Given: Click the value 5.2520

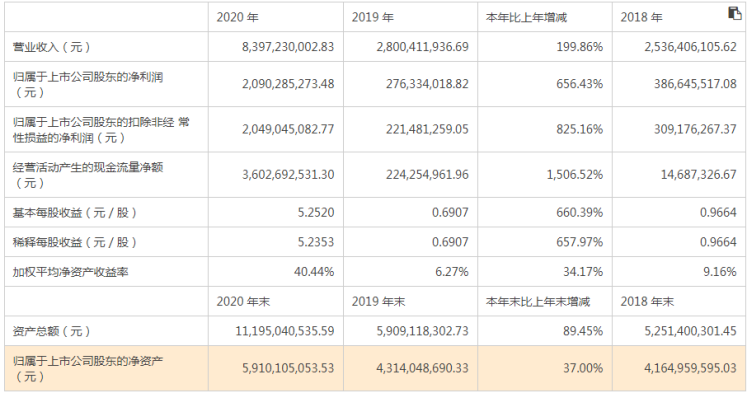Looking at the screenshot, I should tap(316, 212).
